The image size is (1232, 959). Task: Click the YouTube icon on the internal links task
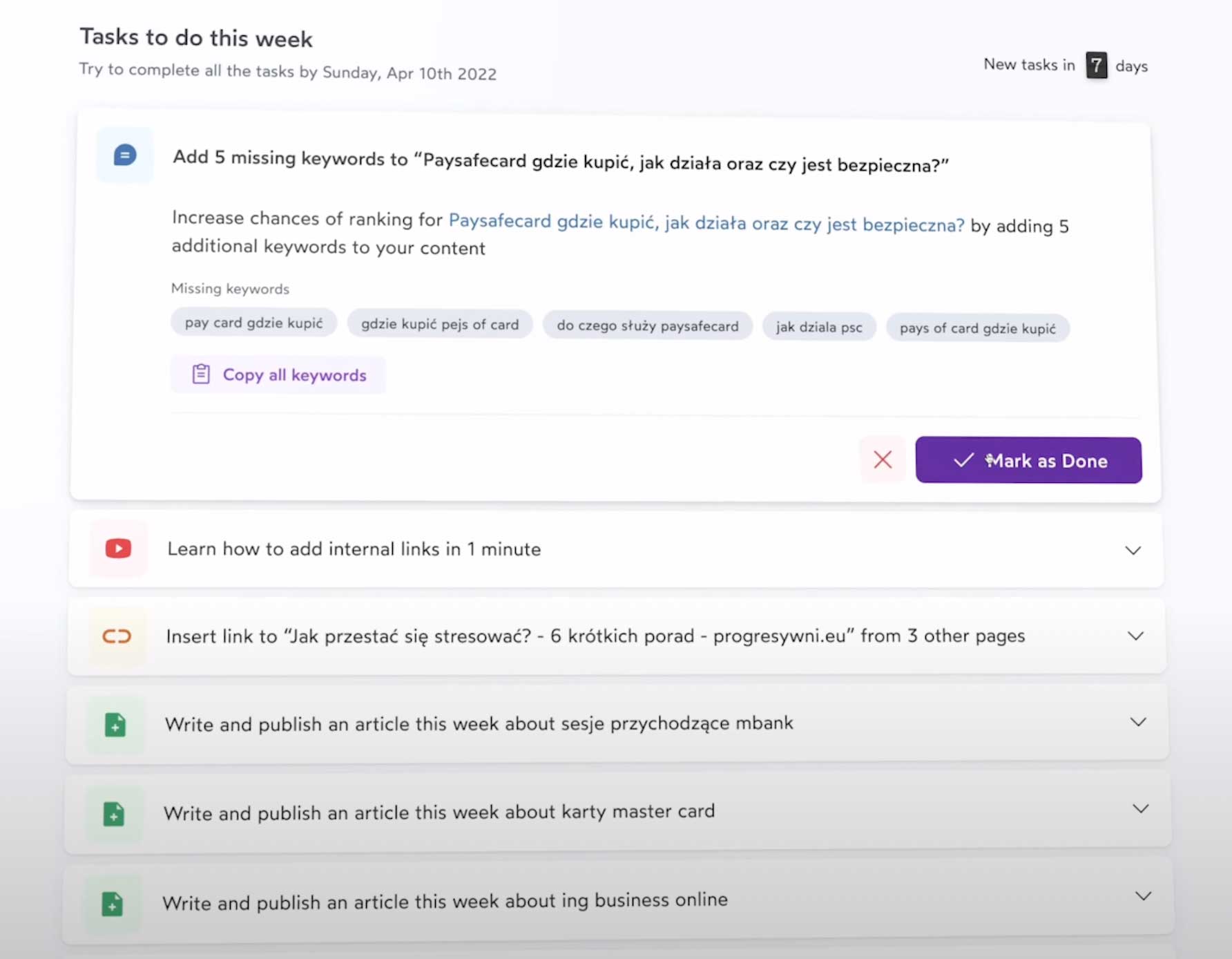click(x=117, y=548)
